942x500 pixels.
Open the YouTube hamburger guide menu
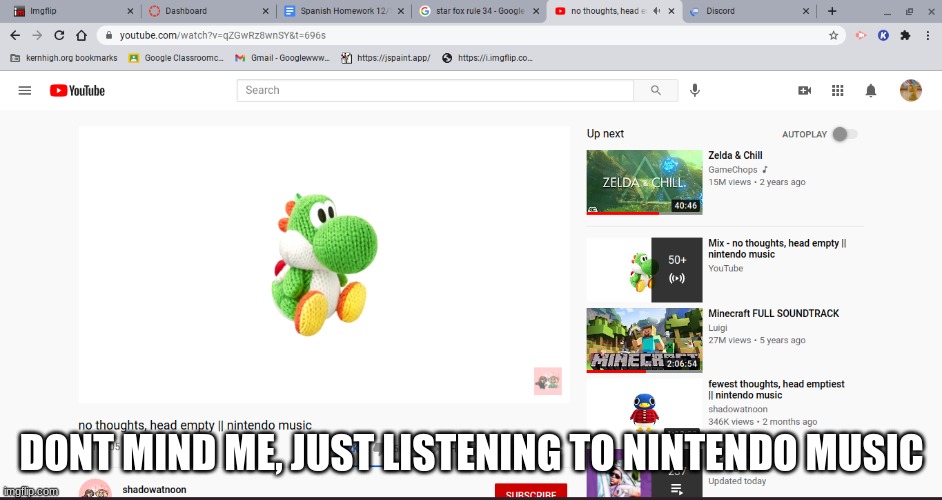tap(25, 90)
